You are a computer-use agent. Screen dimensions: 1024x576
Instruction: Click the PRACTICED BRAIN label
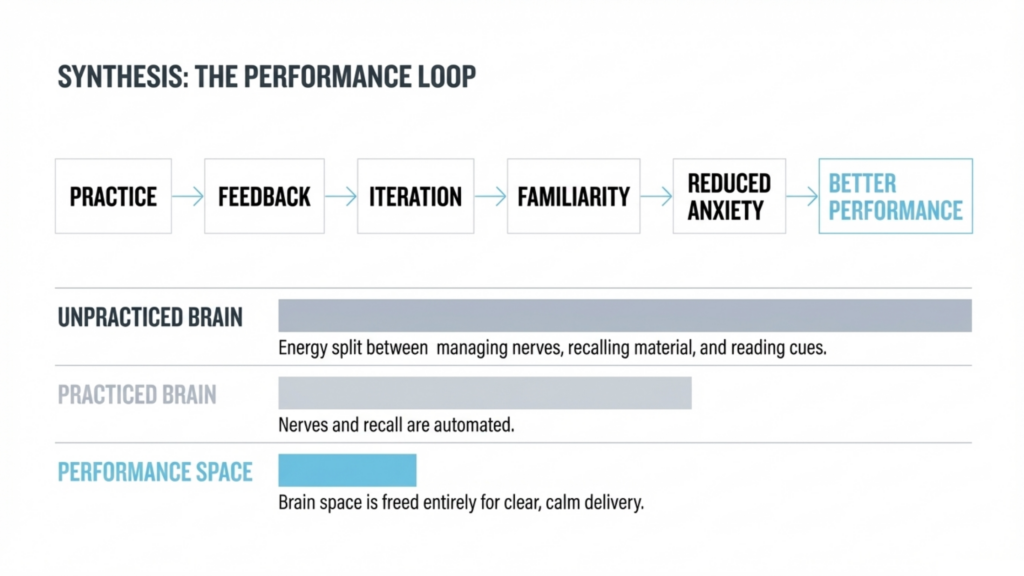pos(137,394)
